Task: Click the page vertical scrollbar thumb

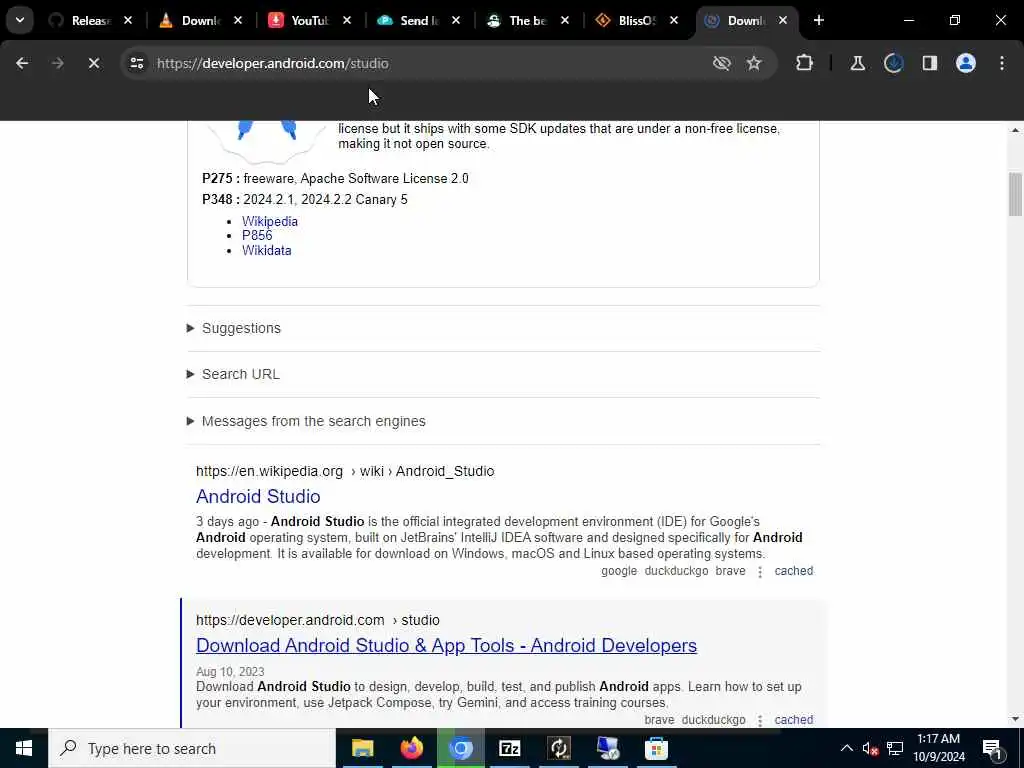Action: click(x=1015, y=194)
